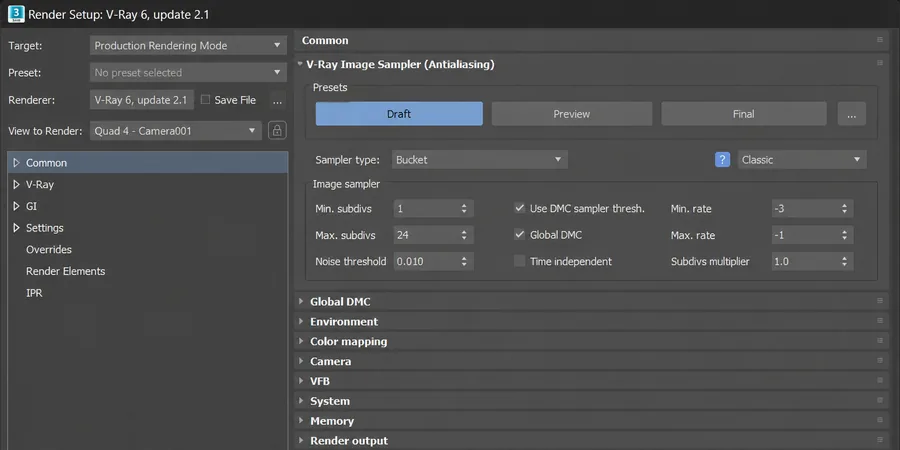This screenshot has height=450, width=900.
Task: Click the presets more options ellipsis button
Action: click(x=852, y=114)
